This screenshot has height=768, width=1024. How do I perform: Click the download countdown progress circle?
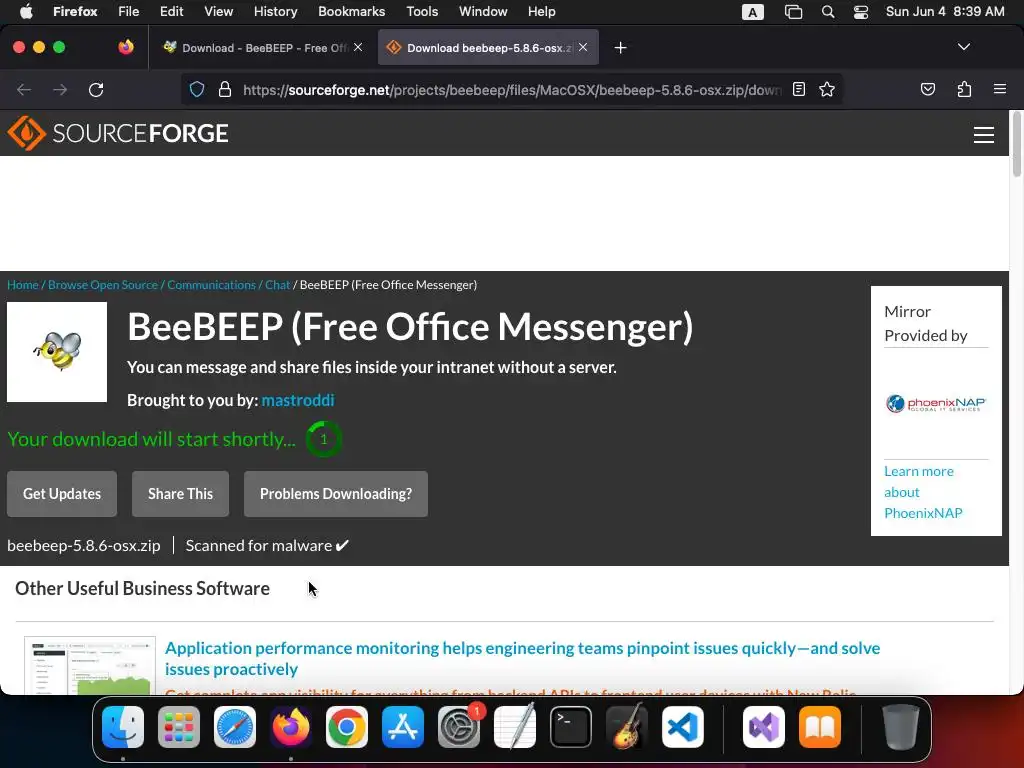(324, 439)
